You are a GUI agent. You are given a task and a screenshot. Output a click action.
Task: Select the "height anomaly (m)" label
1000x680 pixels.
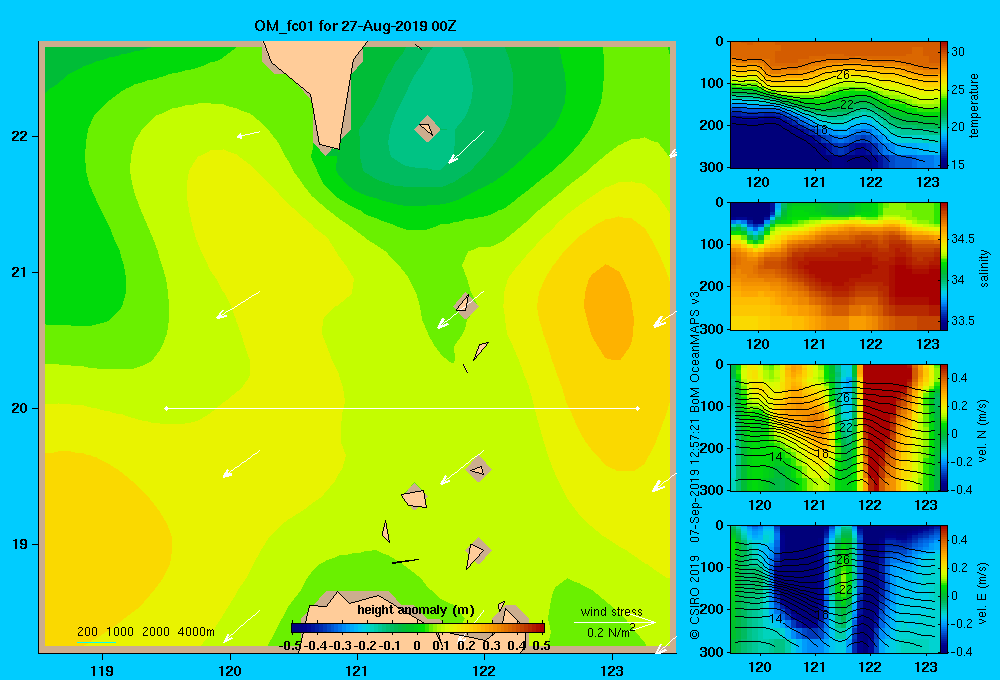point(416,610)
